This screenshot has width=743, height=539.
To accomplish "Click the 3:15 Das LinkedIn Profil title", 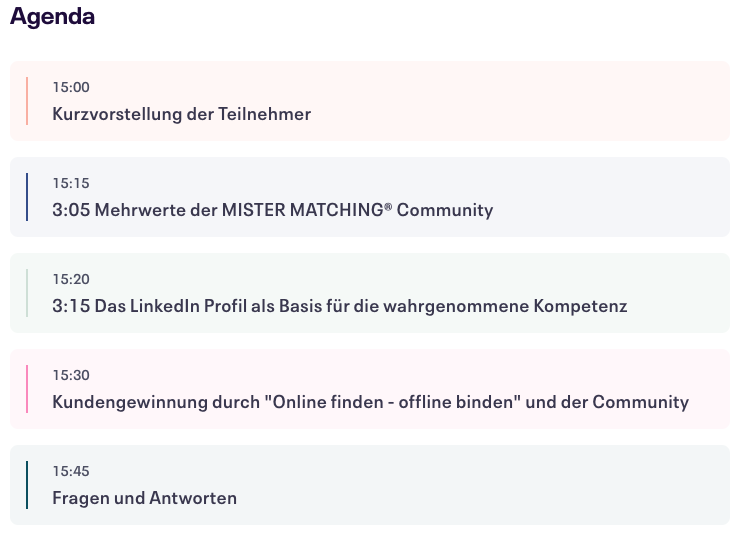I will 340,306.
